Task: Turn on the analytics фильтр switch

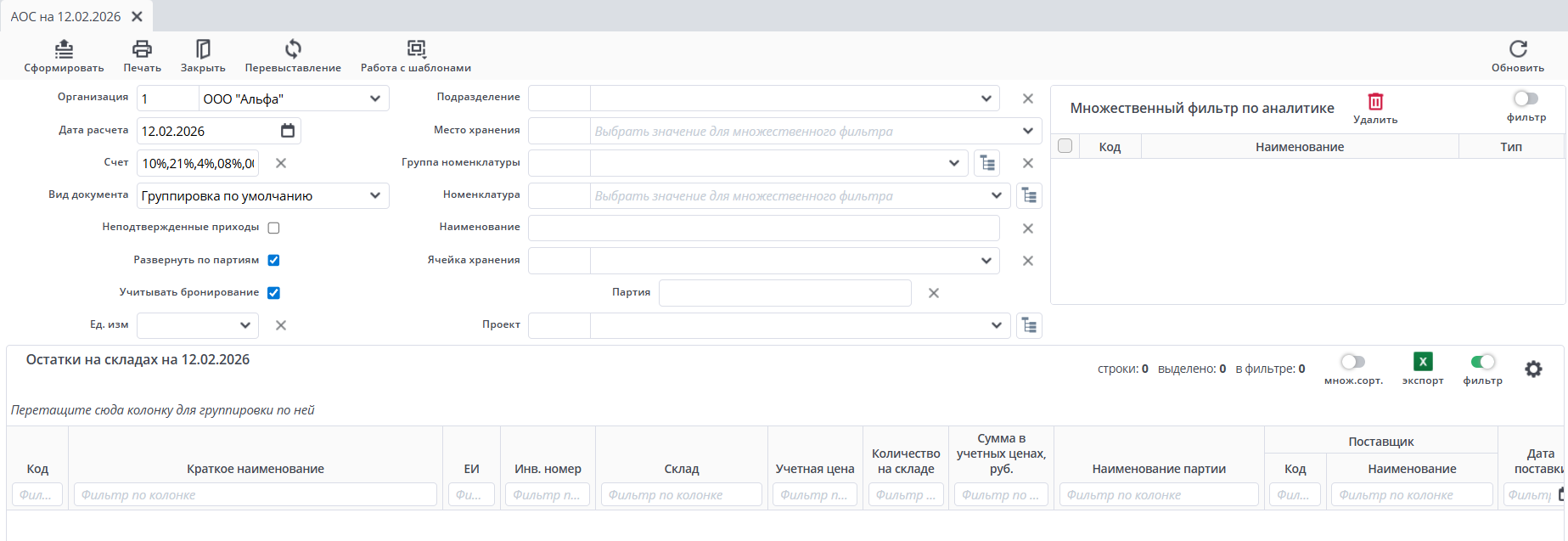Action: (1526, 99)
